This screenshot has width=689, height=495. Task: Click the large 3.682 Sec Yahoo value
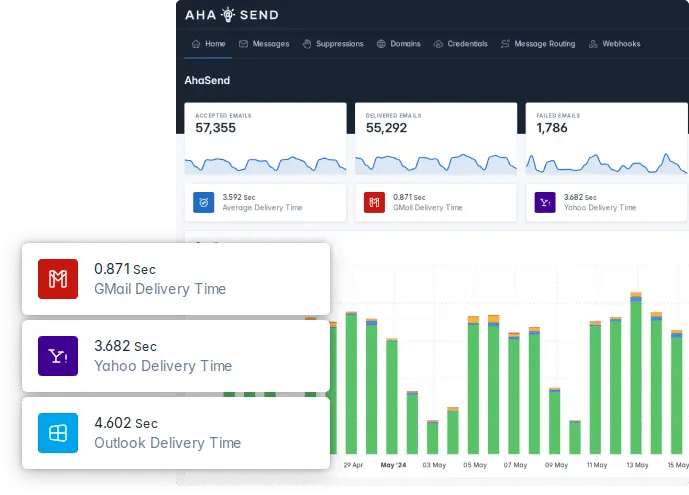click(x=125, y=346)
